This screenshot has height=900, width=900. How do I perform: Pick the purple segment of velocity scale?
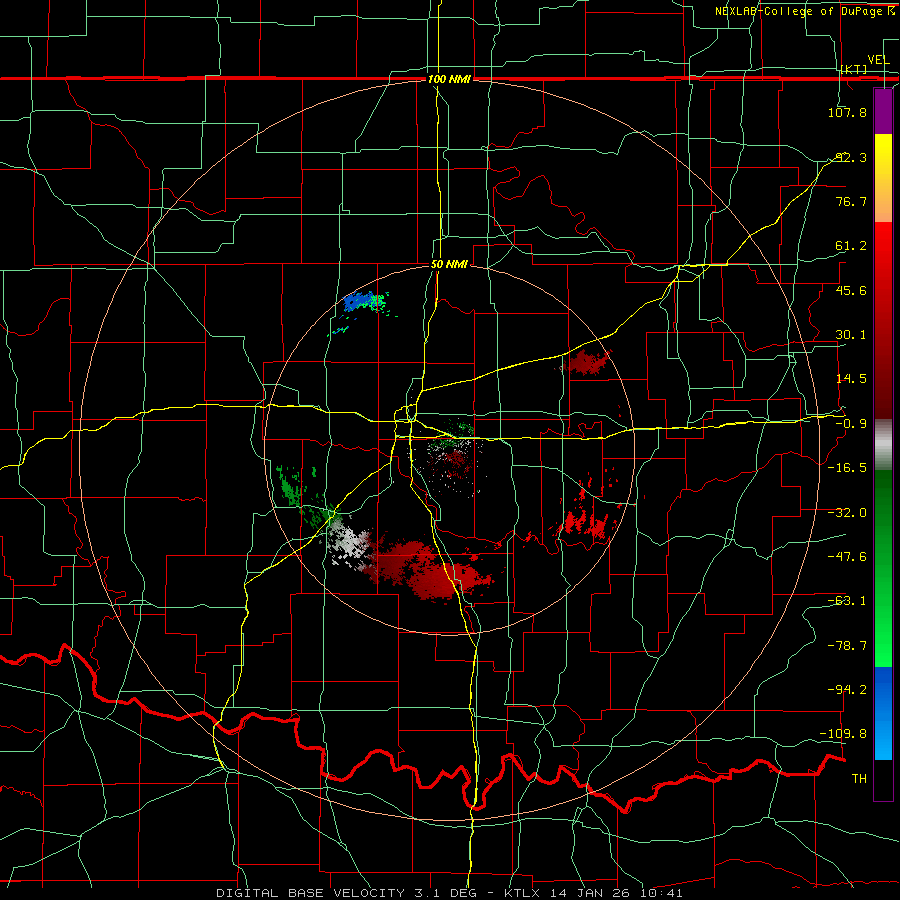click(x=883, y=111)
